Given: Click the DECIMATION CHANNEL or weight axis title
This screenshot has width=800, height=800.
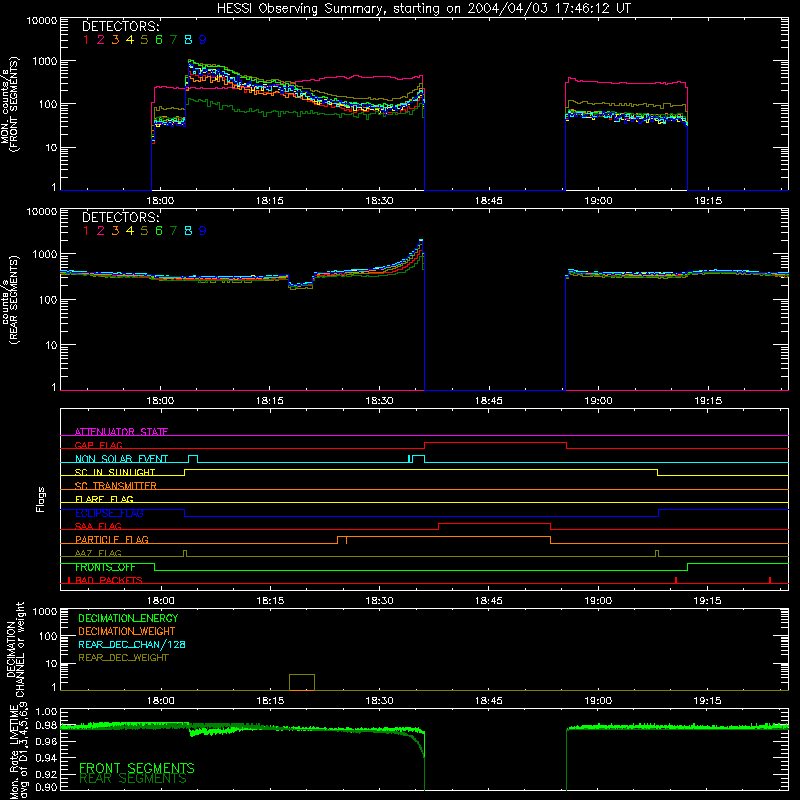Looking at the screenshot, I should [15, 649].
